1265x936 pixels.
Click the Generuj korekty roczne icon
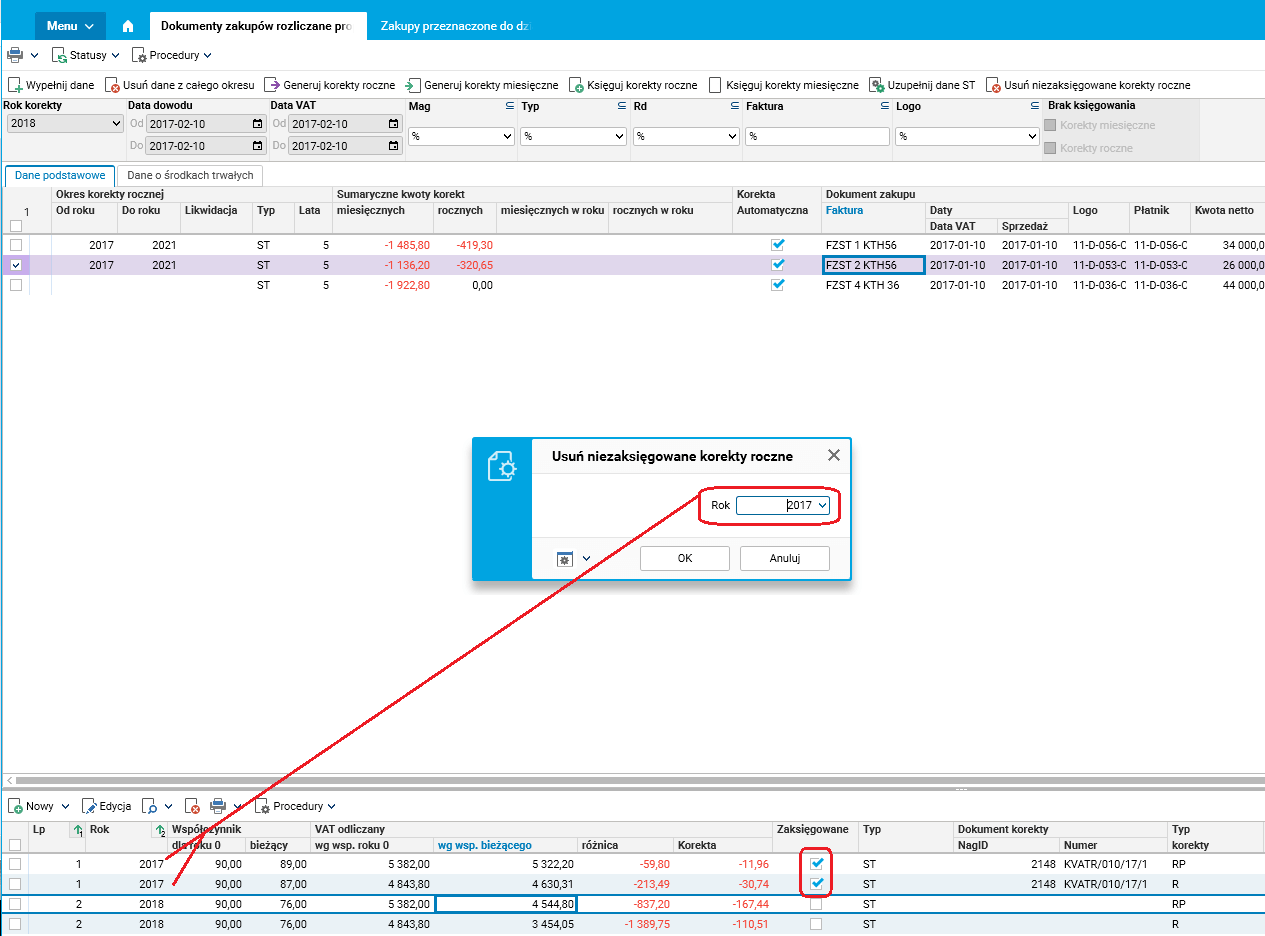(272, 86)
